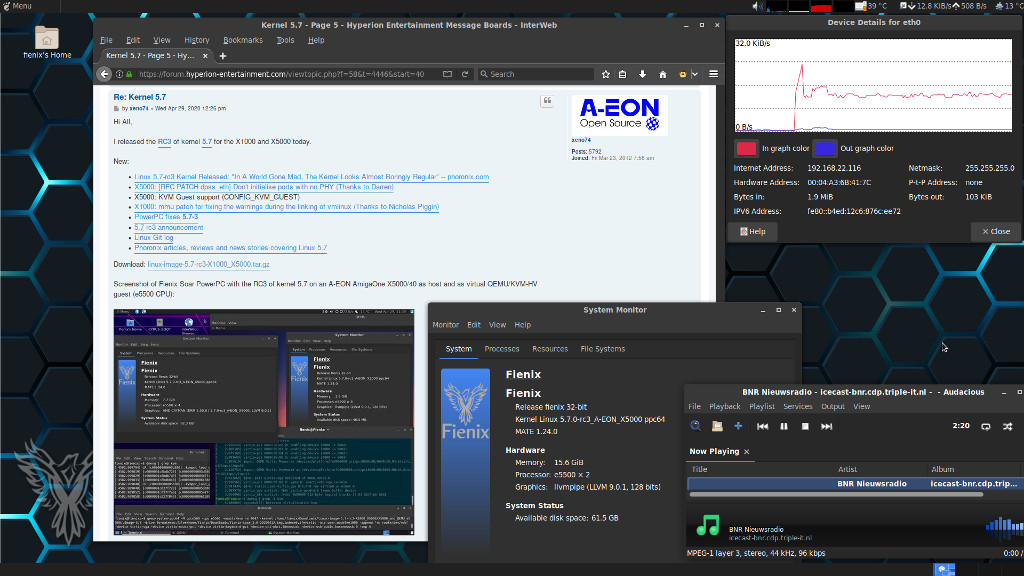
Task: Open Audacious Services menu
Action: tap(797, 406)
